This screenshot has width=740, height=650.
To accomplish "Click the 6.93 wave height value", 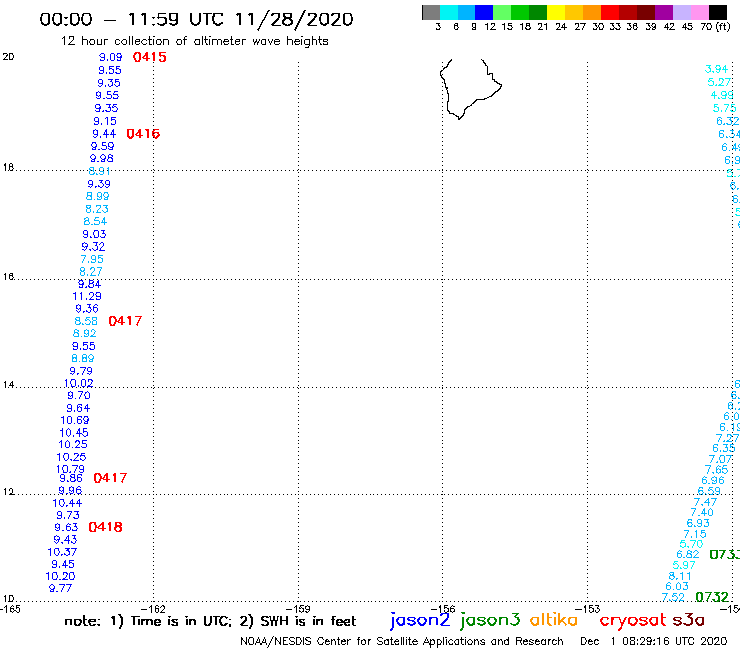I will click(x=698, y=523).
